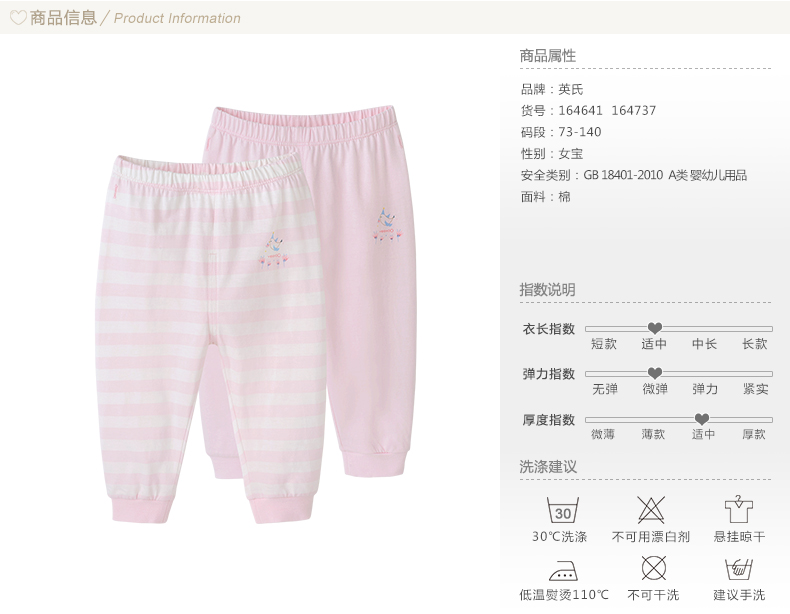Click the hand wash recommended icon
Screen dimensions: 790x614
pos(739,569)
